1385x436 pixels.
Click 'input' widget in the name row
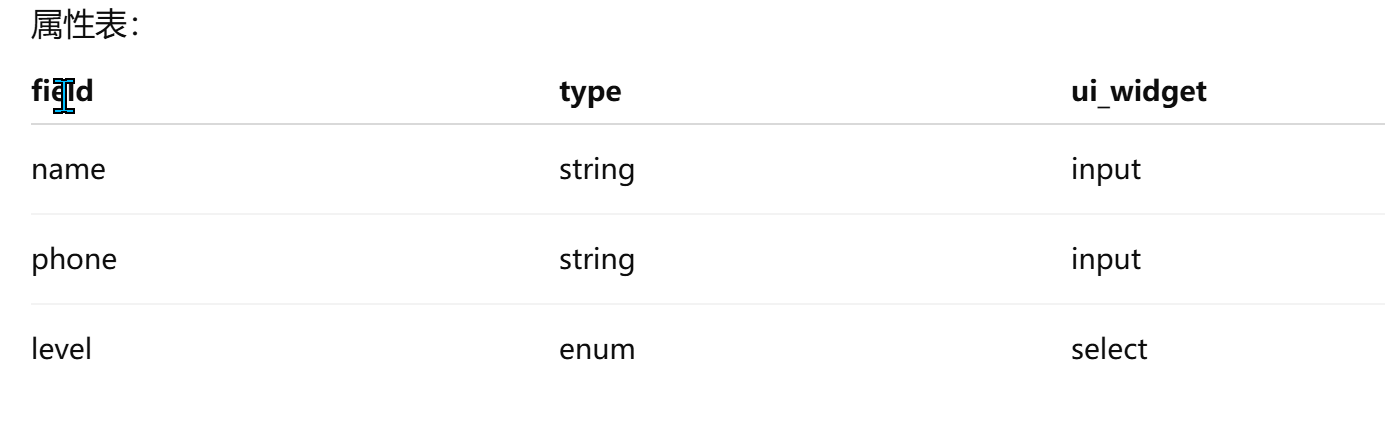click(1105, 170)
